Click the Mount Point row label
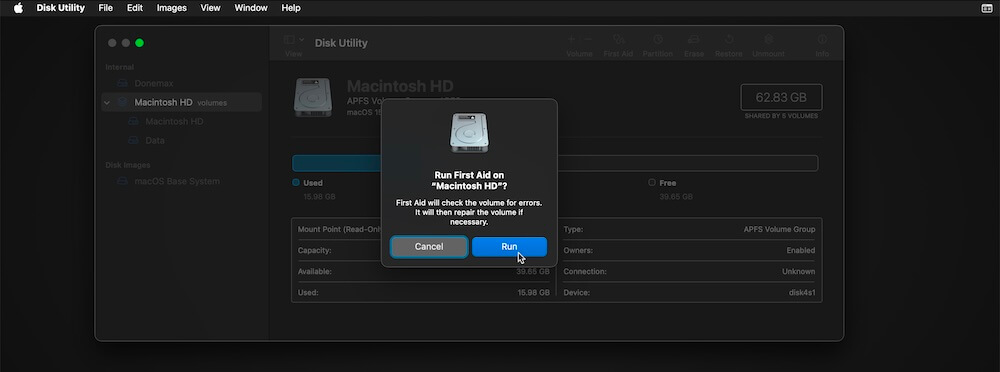 point(339,229)
